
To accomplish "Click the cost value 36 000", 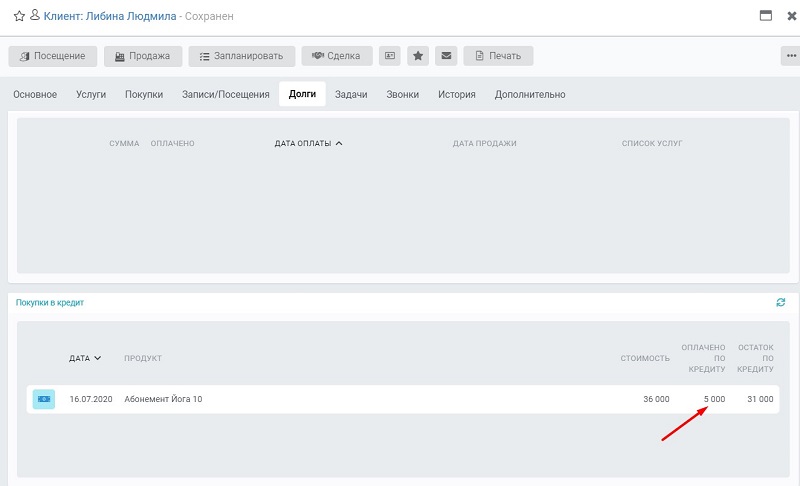I will click(x=656, y=399).
